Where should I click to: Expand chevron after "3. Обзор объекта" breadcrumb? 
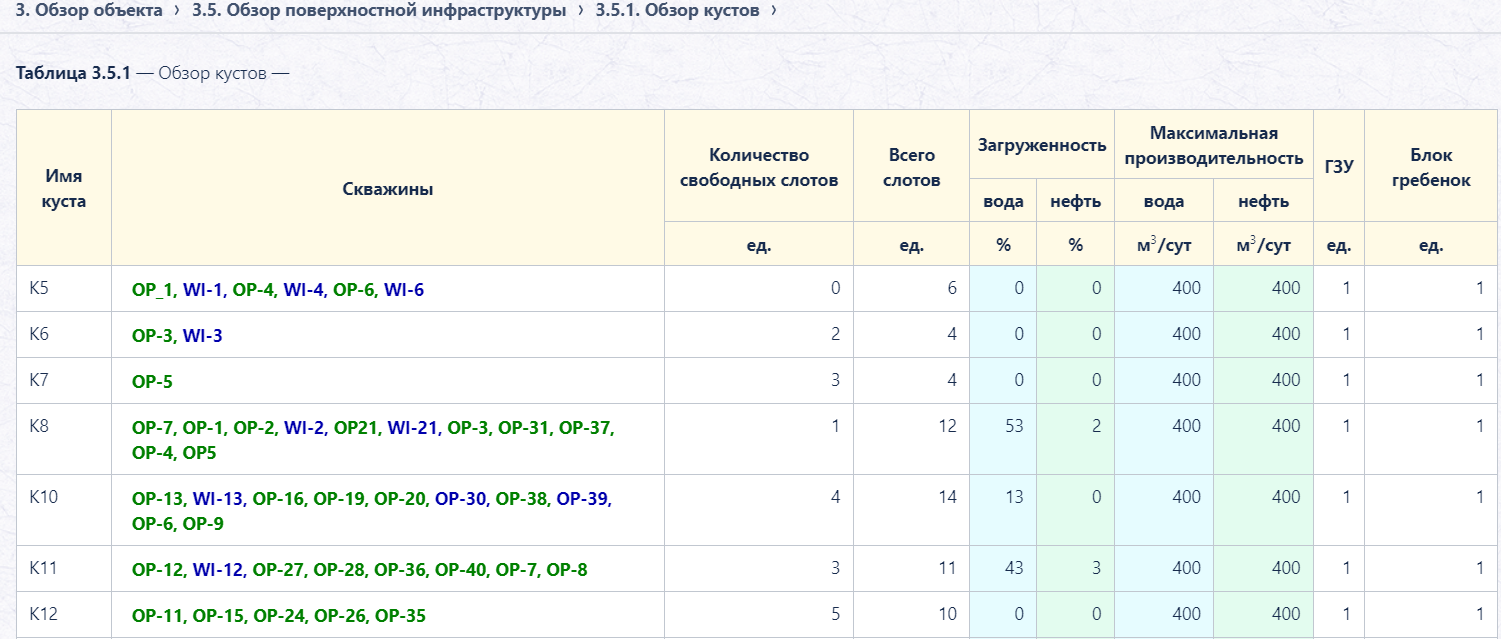point(177,10)
